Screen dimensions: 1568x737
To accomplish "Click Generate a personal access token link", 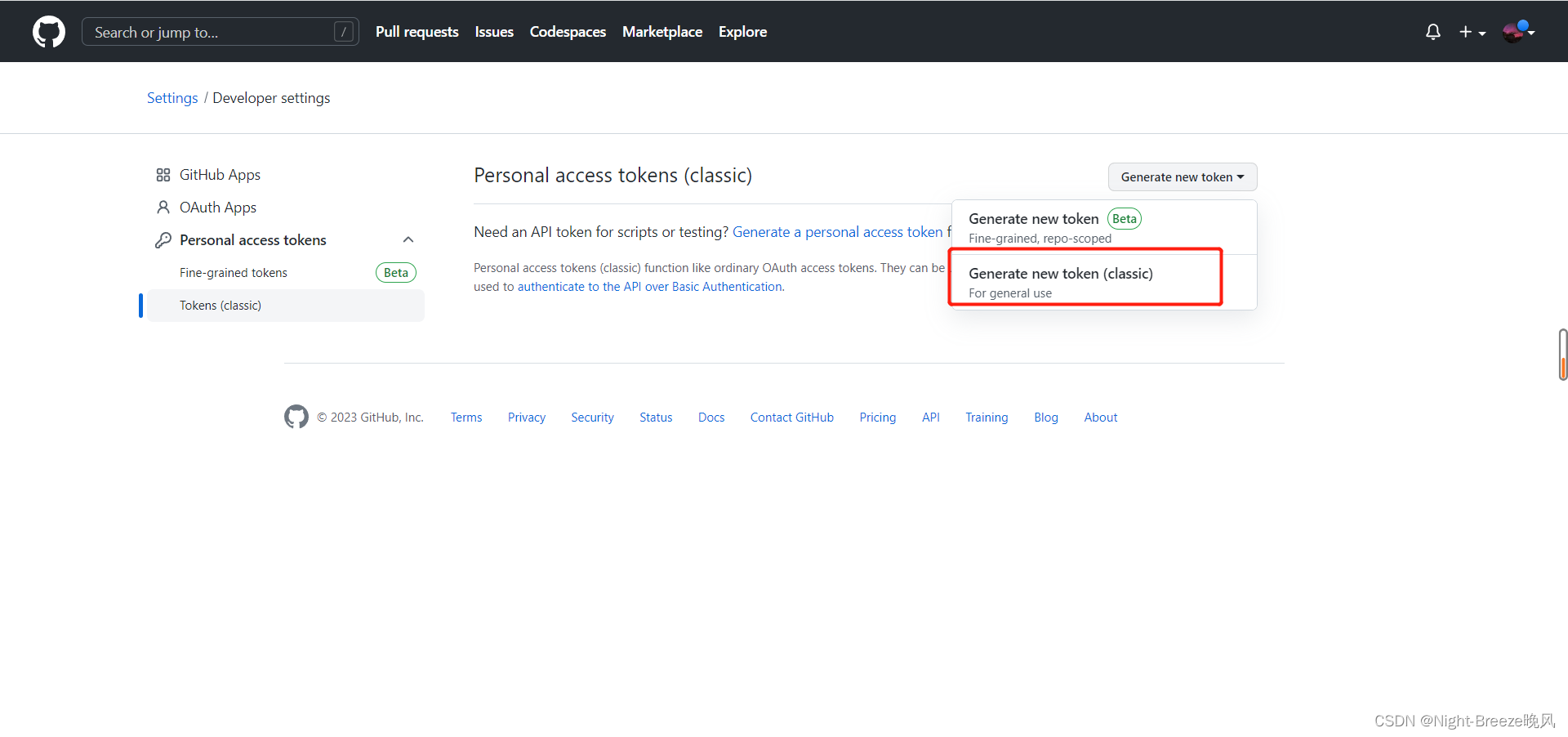I will coord(841,232).
